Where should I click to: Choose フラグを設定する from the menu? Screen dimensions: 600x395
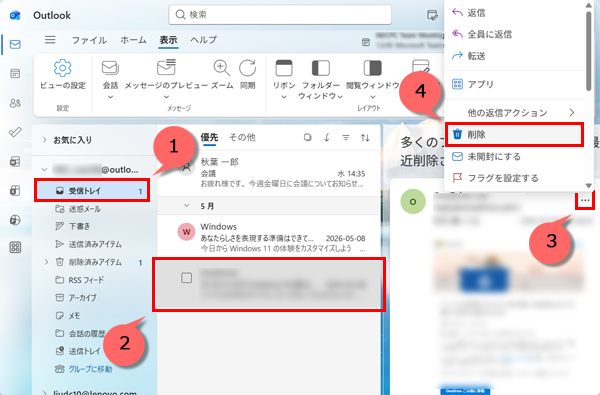pyautogui.click(x=514, y=178)
